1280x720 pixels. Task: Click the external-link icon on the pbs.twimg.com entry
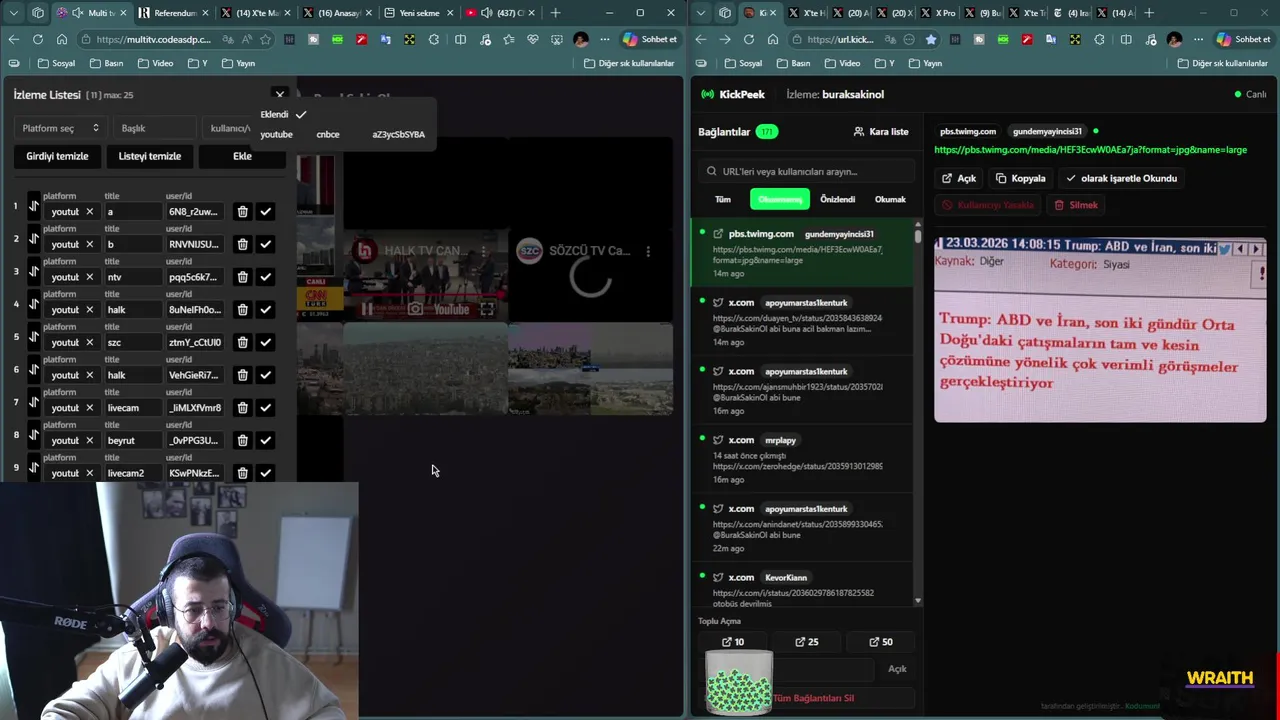pos(718,234)
